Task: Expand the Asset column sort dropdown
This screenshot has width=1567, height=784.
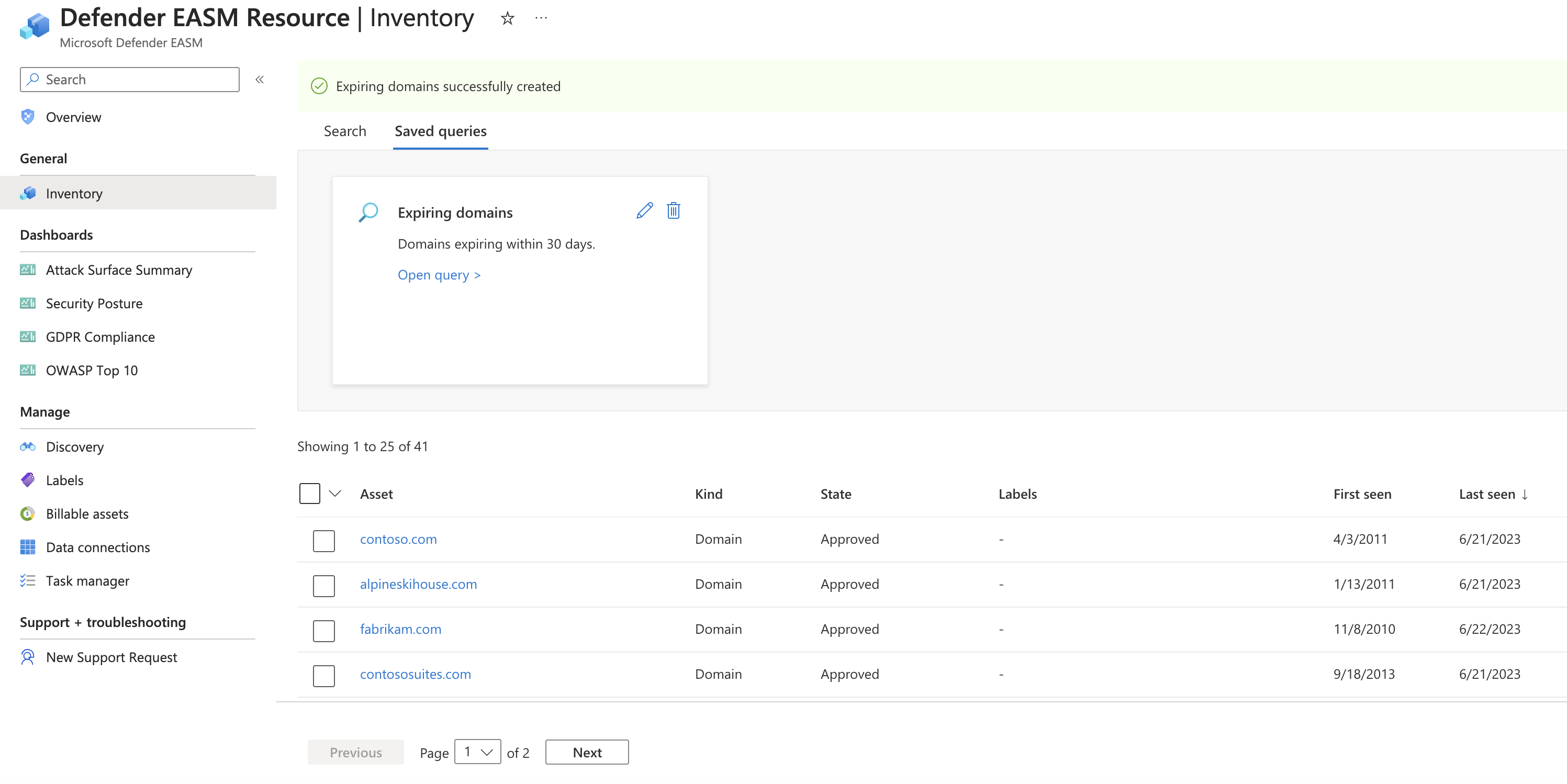Action: (335, 493)
